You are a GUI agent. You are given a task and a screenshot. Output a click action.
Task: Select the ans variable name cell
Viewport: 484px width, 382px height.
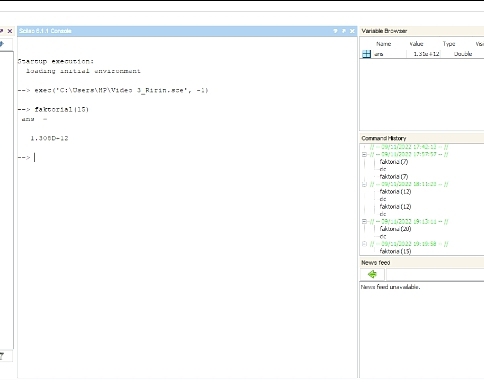(x=379, y=54)
